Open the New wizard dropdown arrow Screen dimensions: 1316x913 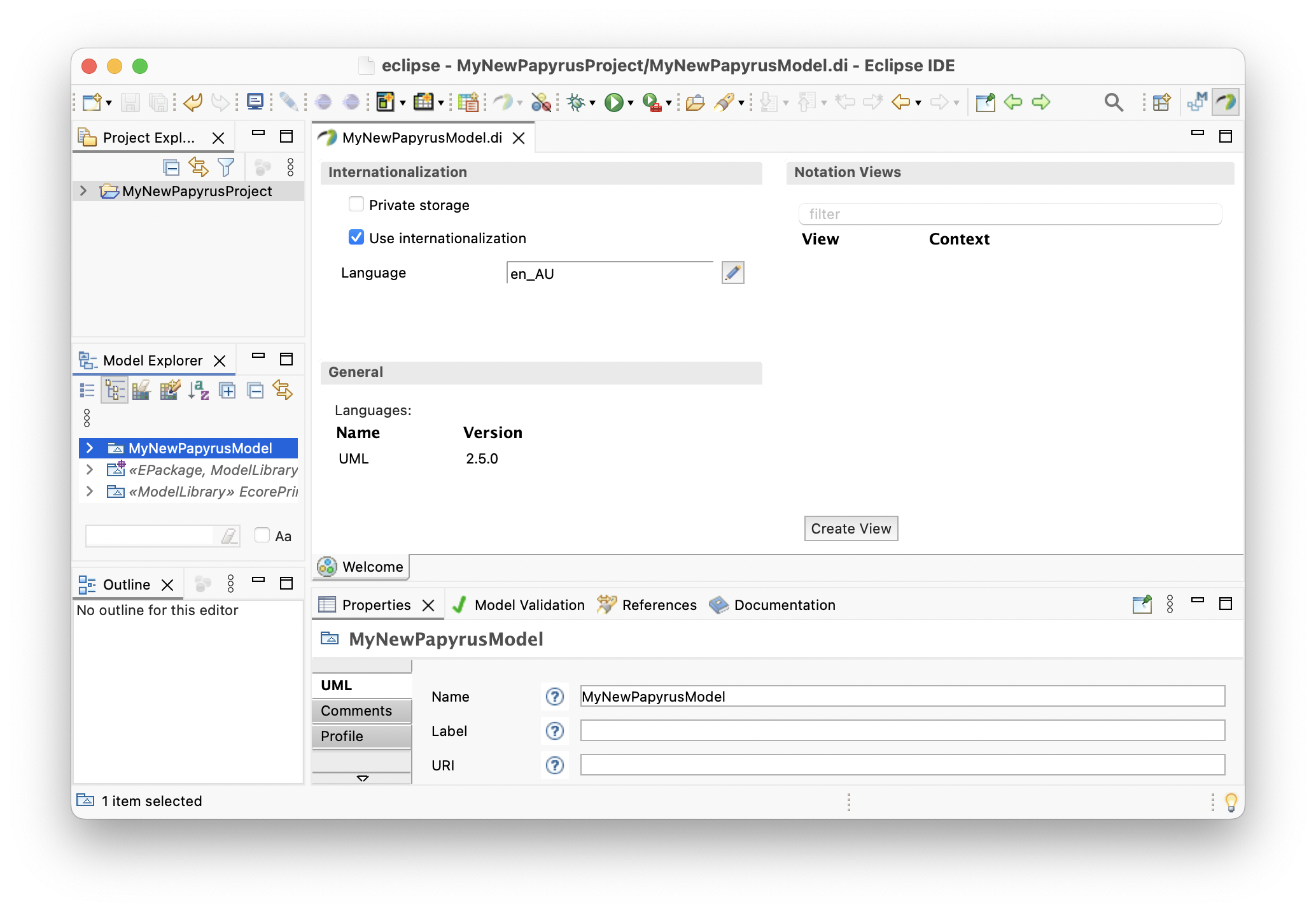pyautogui.click(x=109, y=103)
